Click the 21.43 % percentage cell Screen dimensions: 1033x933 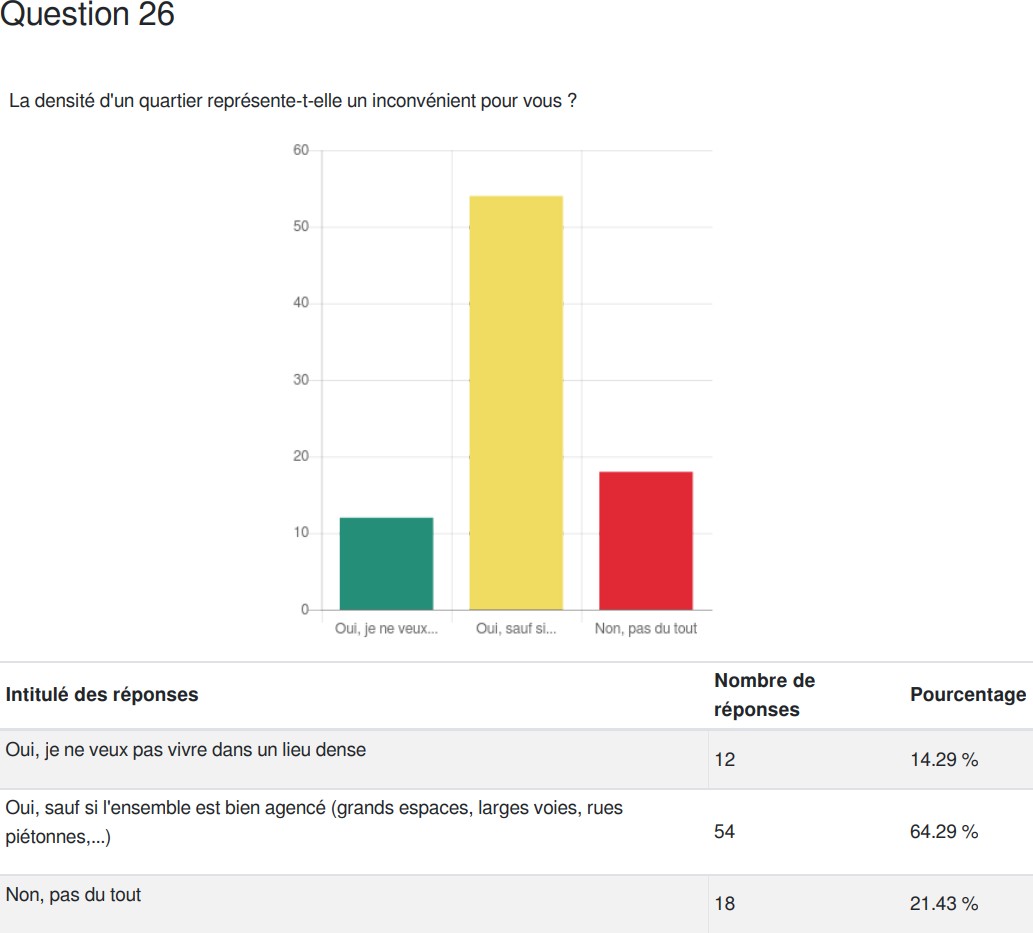pos(943,903)
